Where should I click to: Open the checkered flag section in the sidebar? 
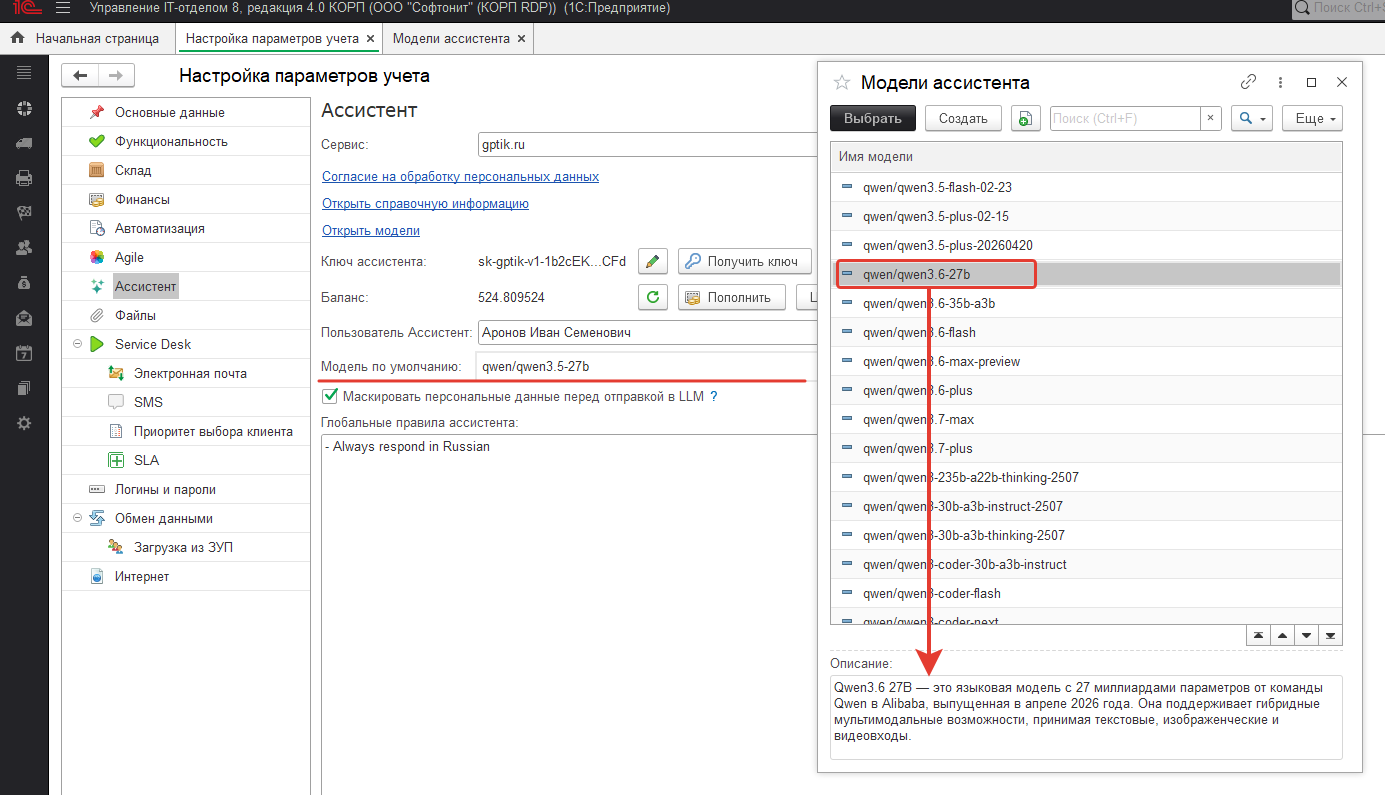pyautogui.click(x=24, y=213)
